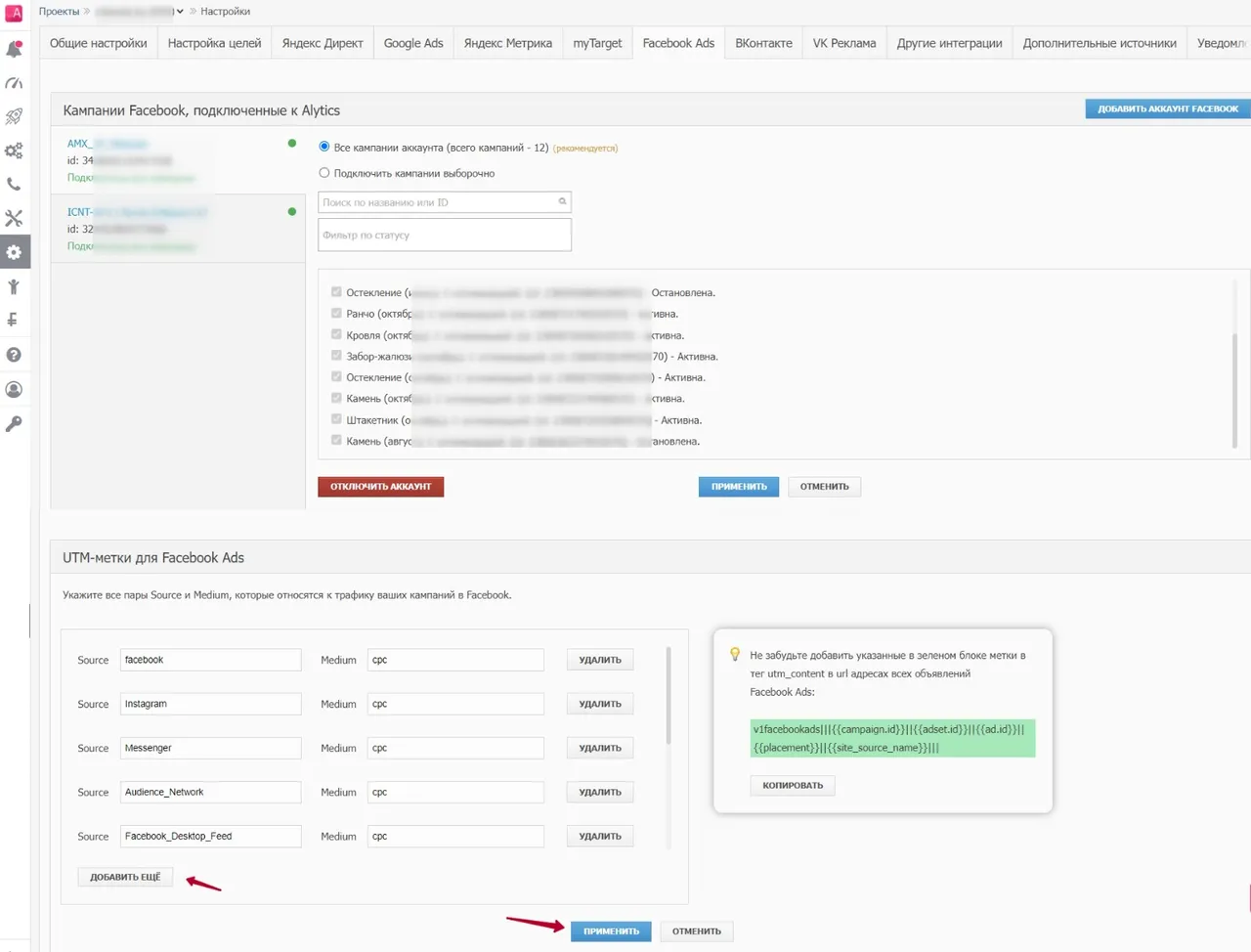Toggle the stopped 'Остекление' campaign checkbox
1251x952 pixels.
pyautogui.click(x=336, y=291)
